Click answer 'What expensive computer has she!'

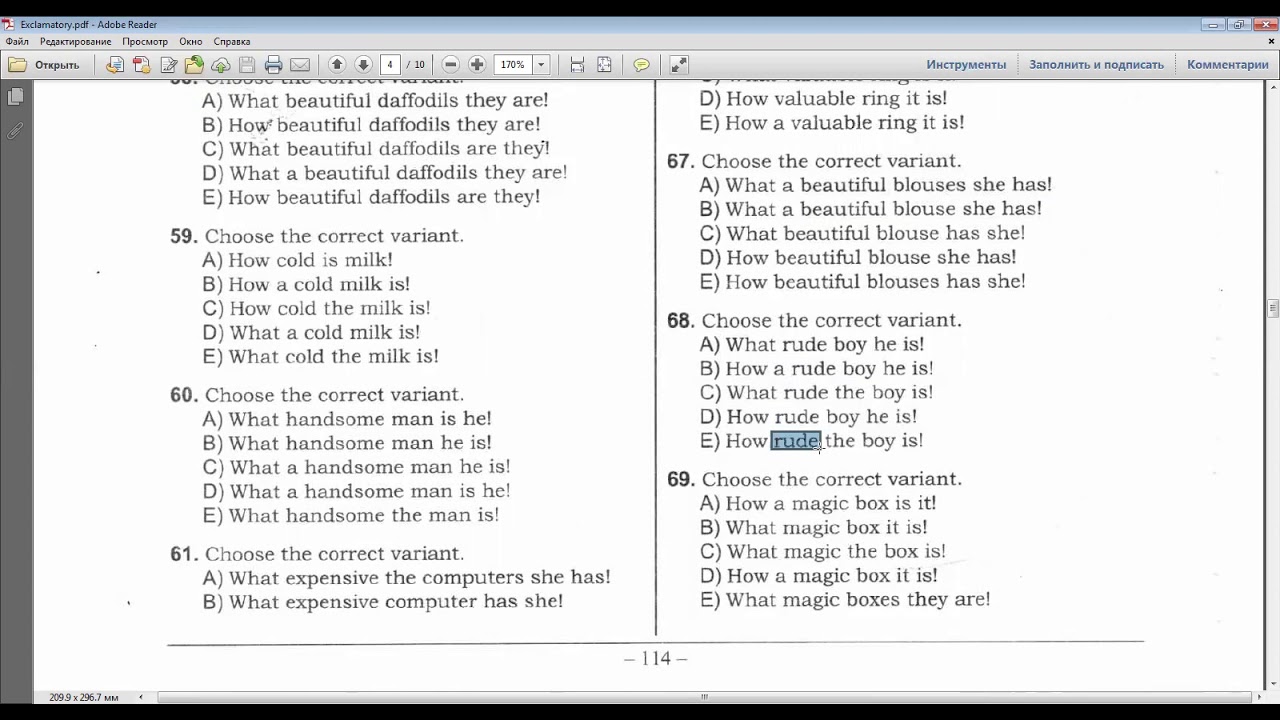click(383, 602)
